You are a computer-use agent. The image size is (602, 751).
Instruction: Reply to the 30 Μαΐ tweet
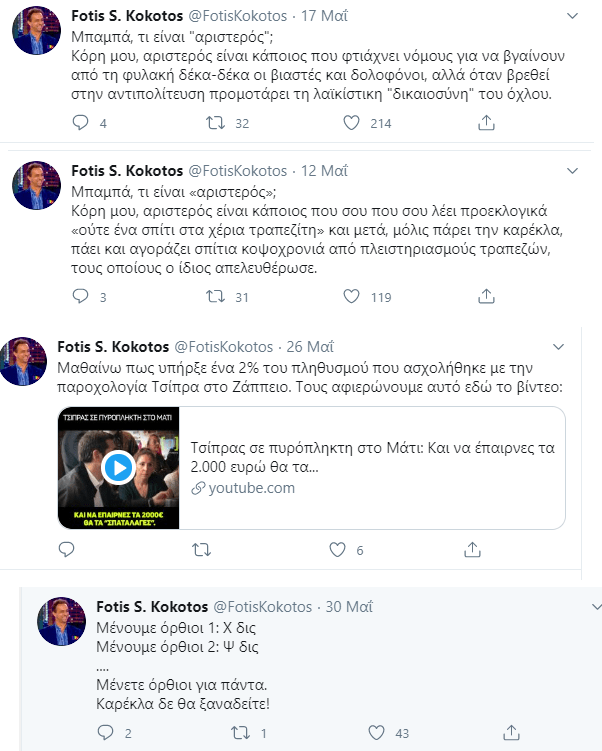click(x=105, y=733)
